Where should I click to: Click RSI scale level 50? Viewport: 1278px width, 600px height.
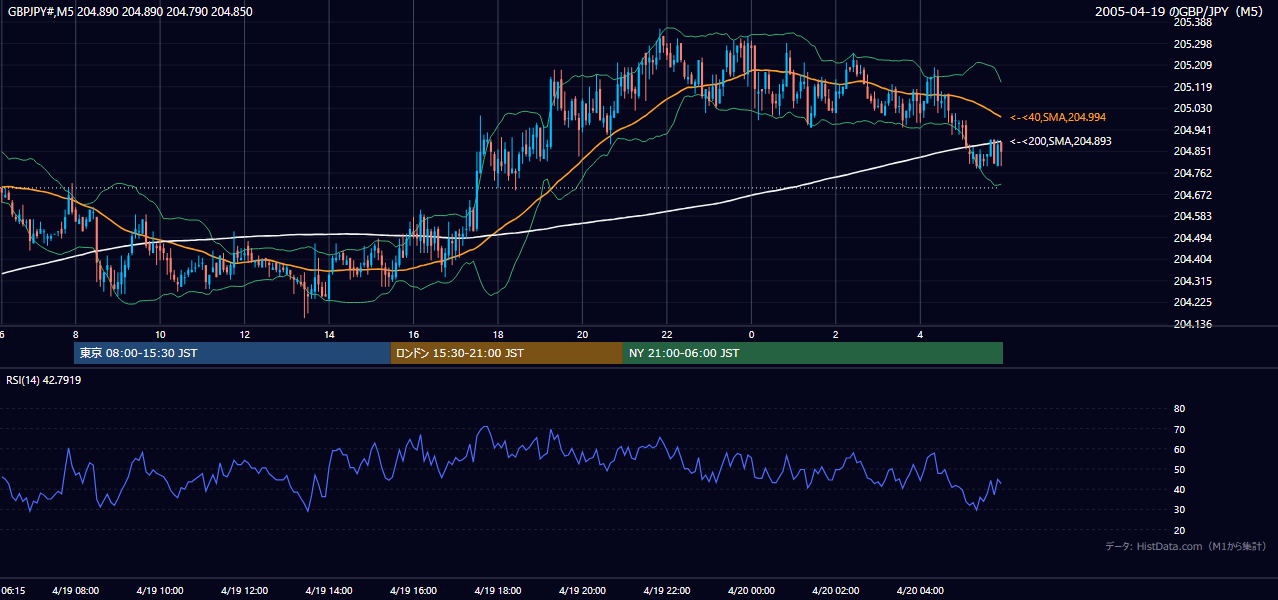click(1179, 470)
